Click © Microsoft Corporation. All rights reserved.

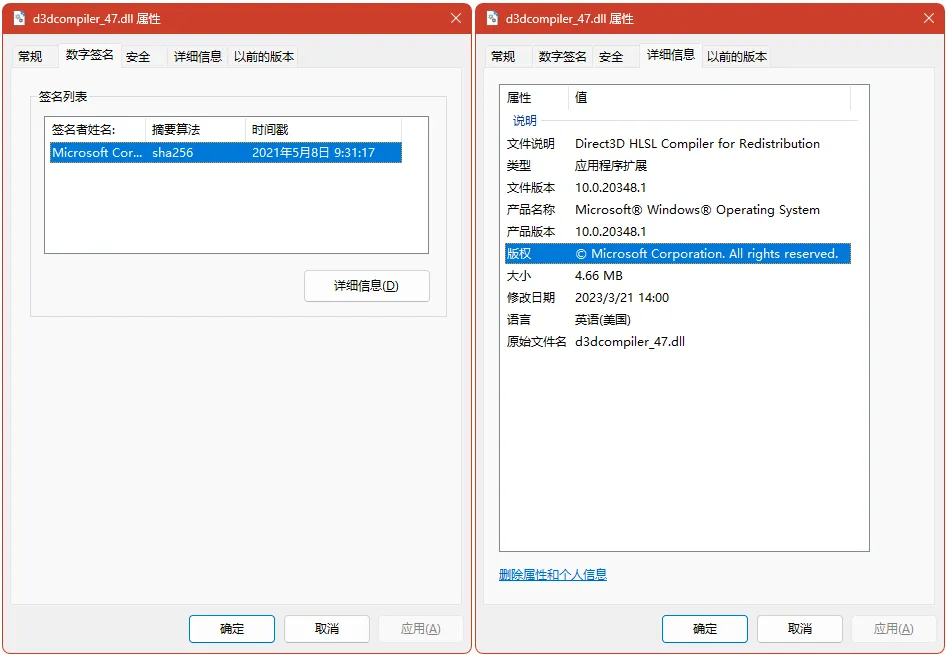(706, 254)
